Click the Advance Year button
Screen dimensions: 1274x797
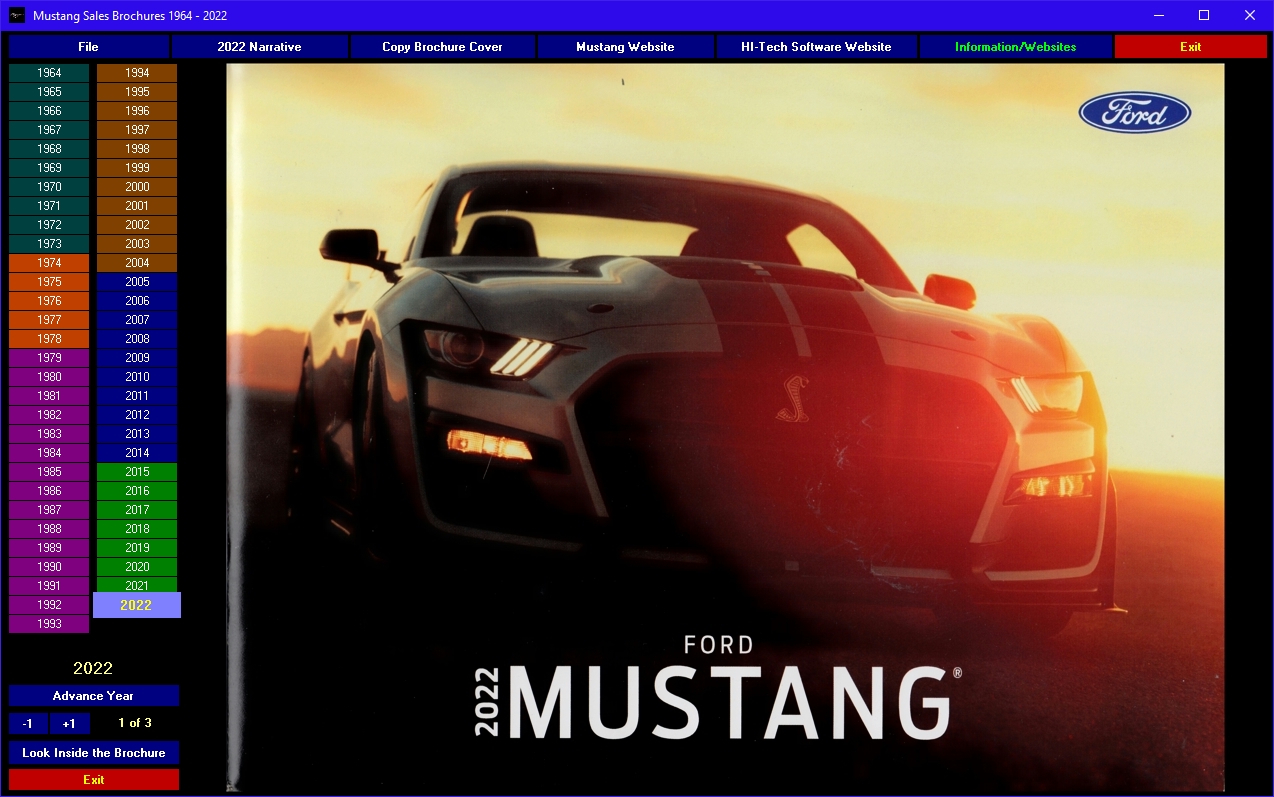94,696
